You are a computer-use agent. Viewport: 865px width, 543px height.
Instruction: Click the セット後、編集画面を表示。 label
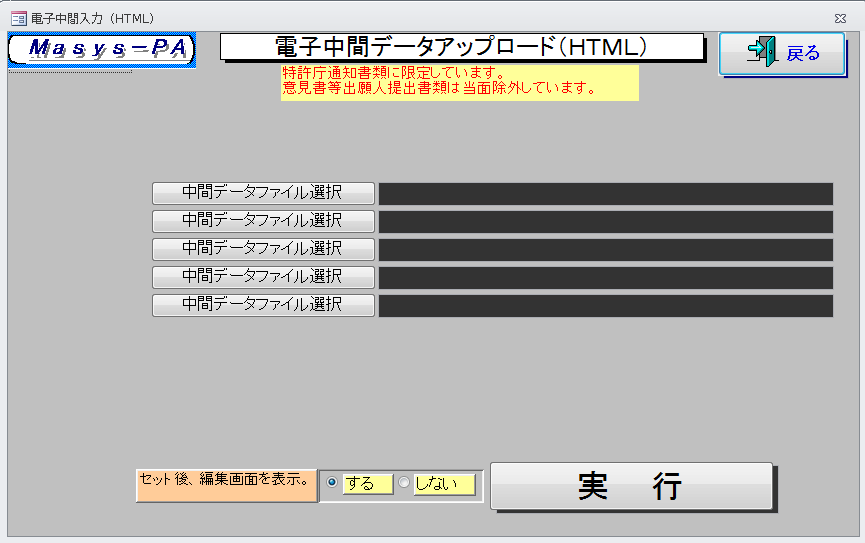point(227,486)
